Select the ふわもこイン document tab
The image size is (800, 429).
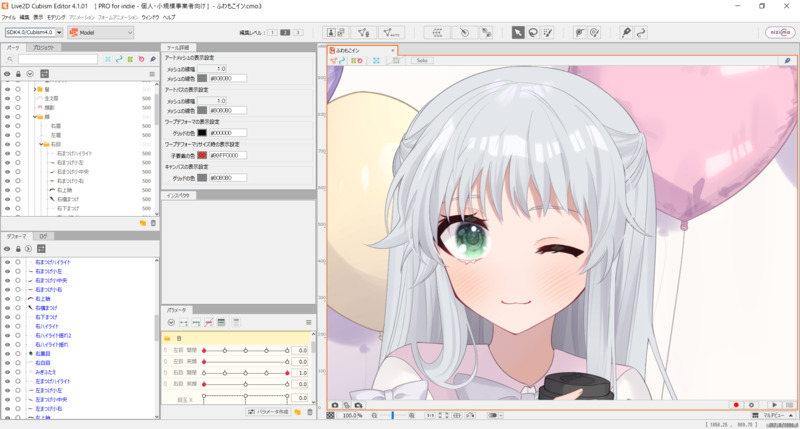(x=362, y=50)
